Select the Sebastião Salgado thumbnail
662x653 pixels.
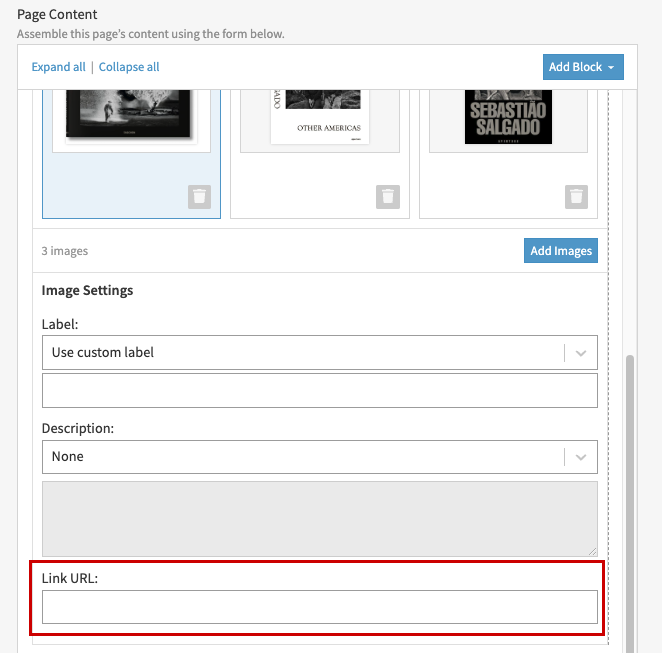click(508, 120)
